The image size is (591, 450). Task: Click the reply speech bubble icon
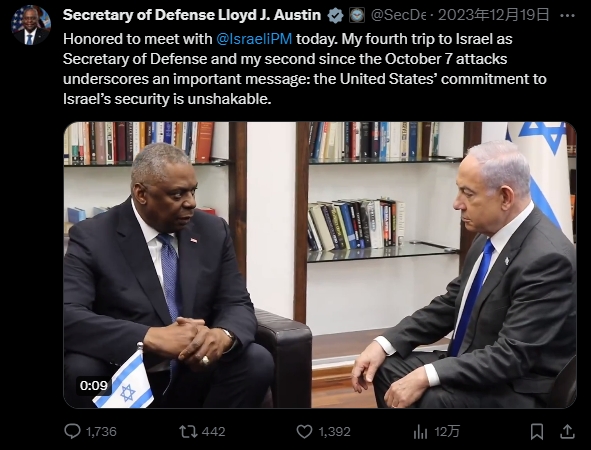click(72, 431)
